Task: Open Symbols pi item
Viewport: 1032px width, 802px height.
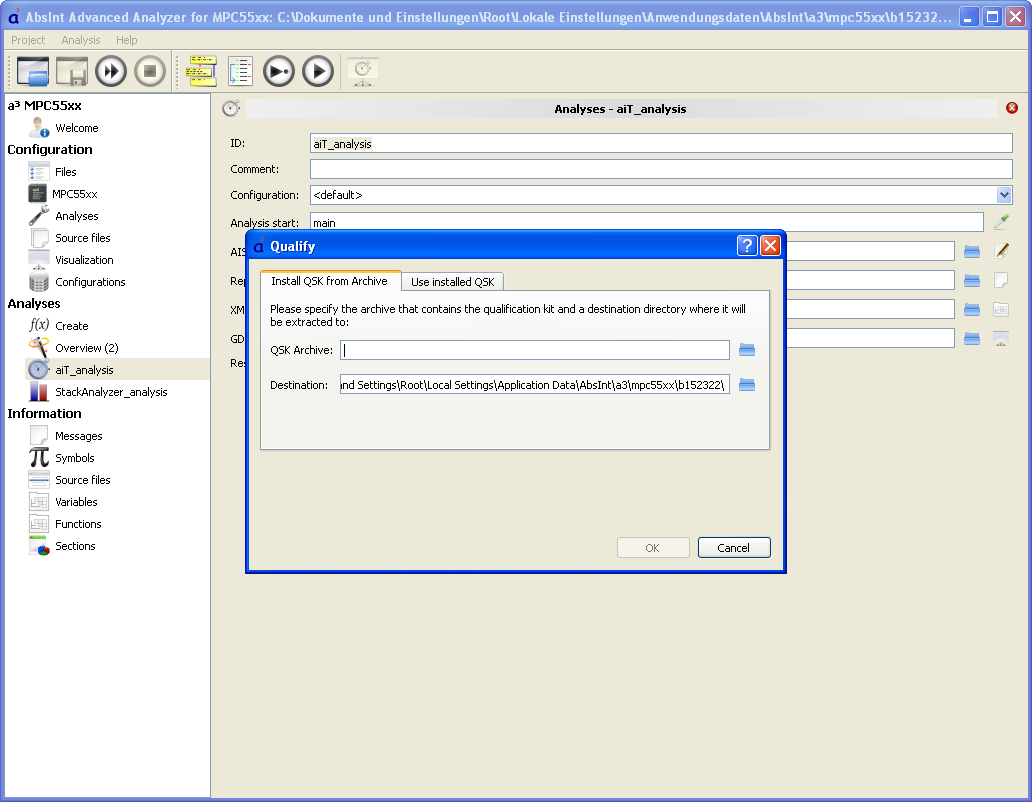Action: tap(74, 458)
